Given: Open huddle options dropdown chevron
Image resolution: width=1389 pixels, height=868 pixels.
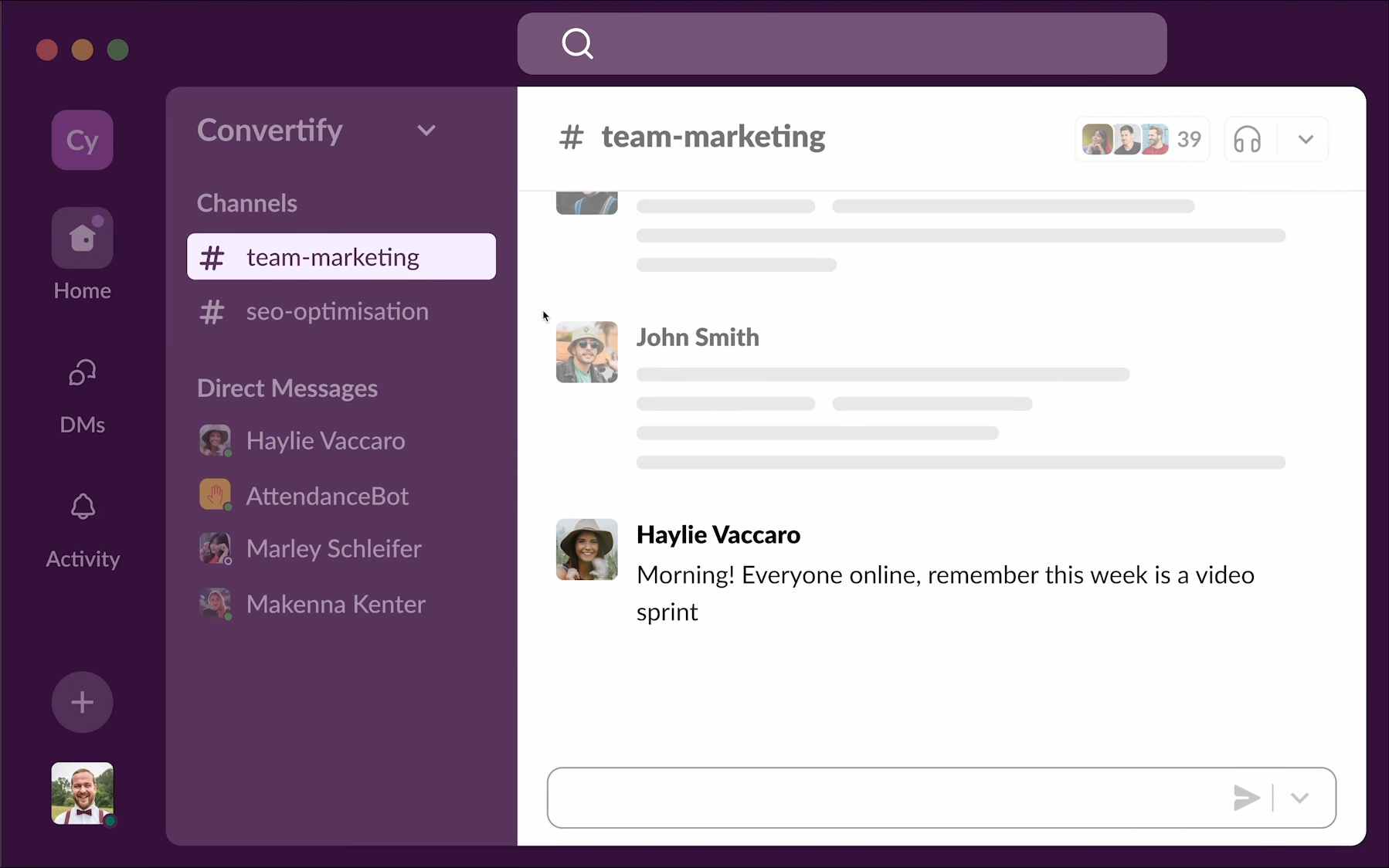Looking at the screenshot, I should (1305, 140).
